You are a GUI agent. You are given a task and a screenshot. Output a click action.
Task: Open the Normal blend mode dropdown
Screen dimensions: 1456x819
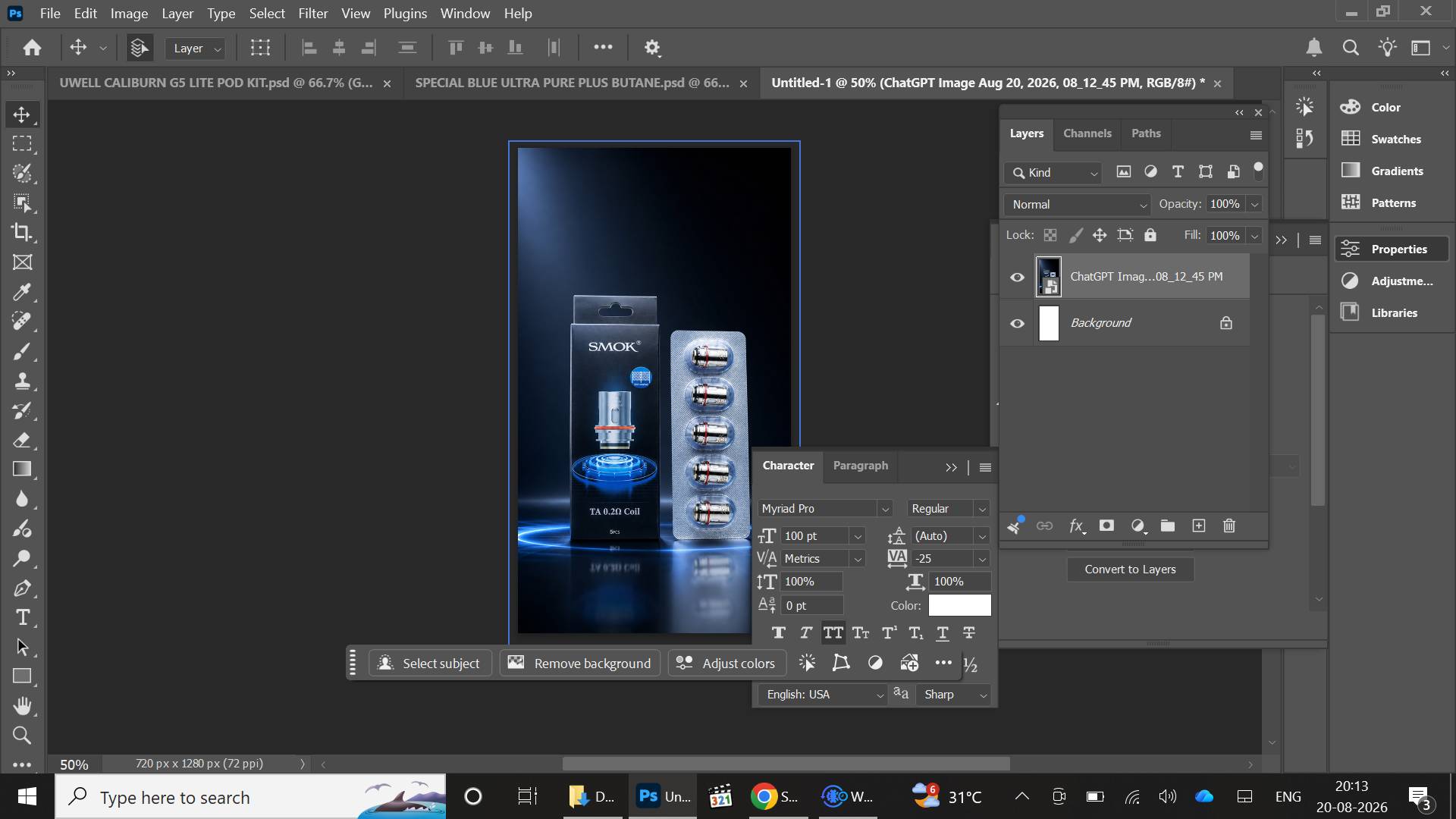point(1078,204)
